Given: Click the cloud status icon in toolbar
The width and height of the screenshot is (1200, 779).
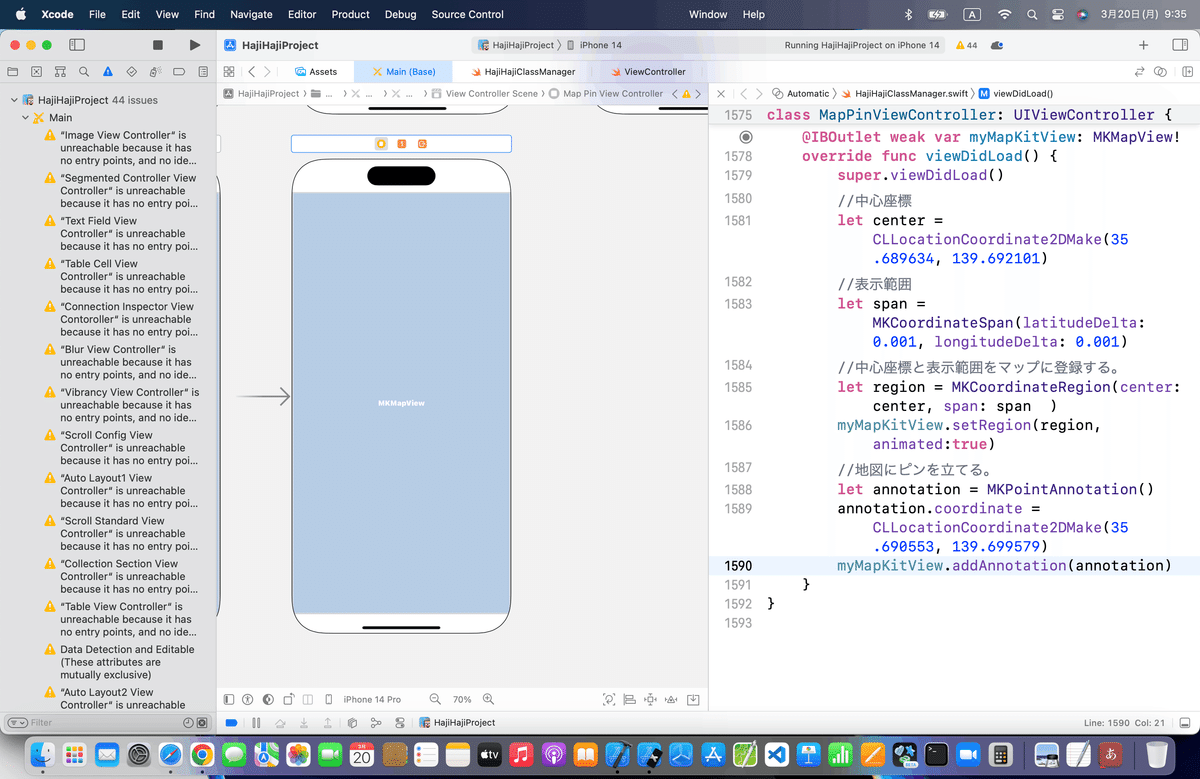Looking at the screenshot, I should pos(999,45).
